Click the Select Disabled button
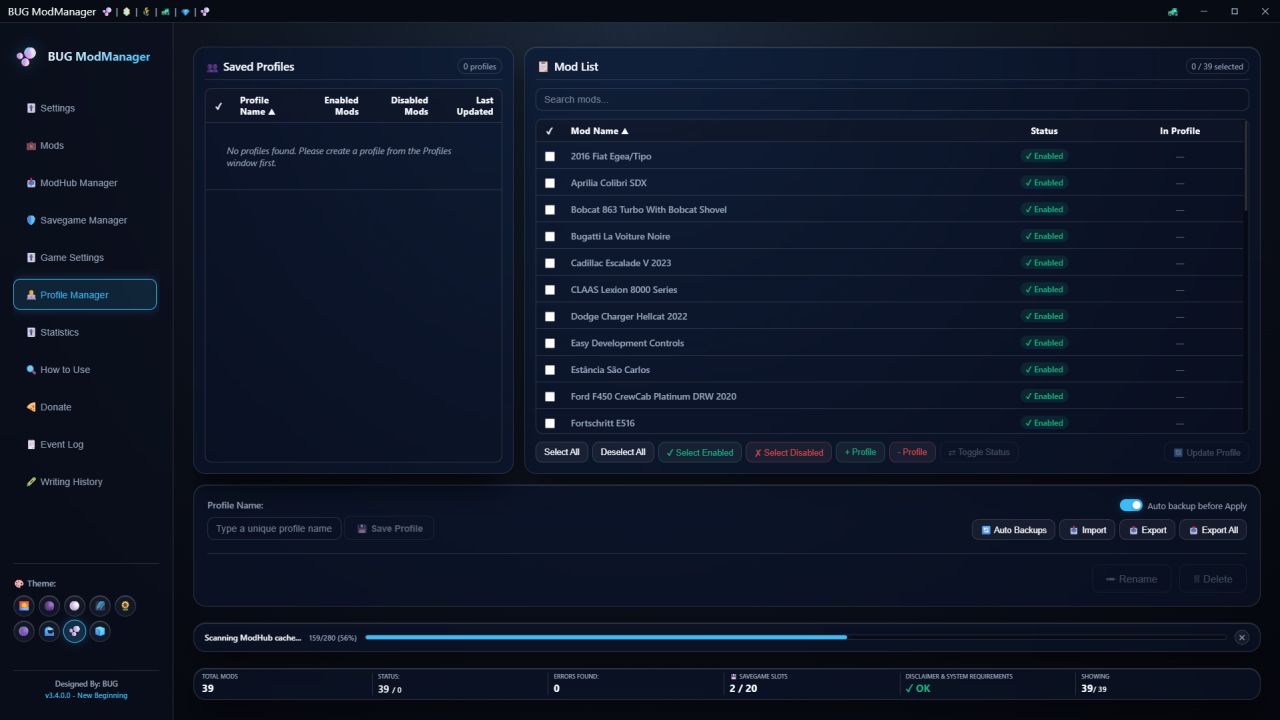This screenshot has width=1280, height=720. 789,452
